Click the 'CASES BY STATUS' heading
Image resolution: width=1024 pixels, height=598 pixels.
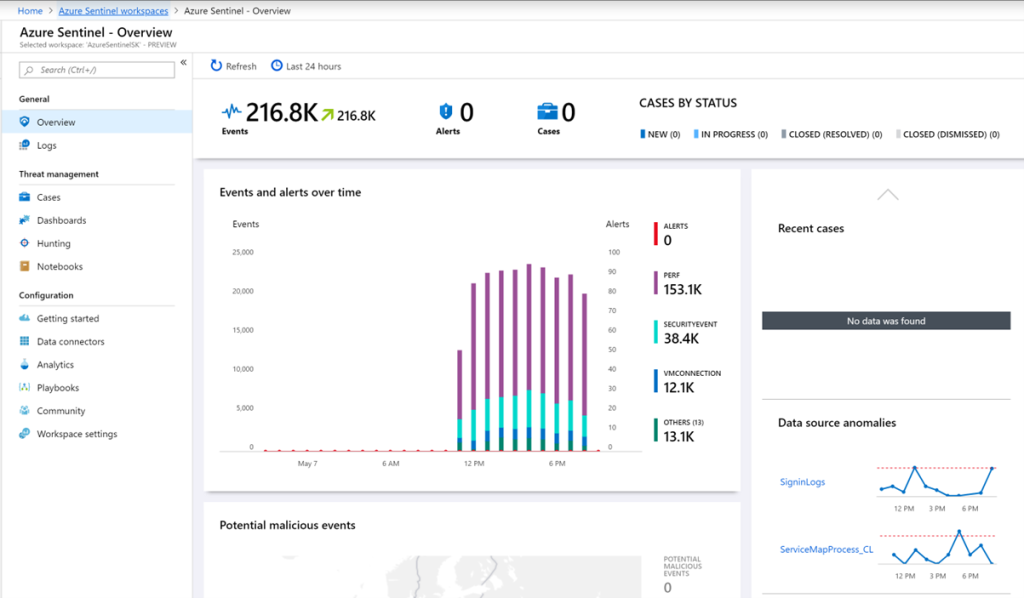pos(688,102)
